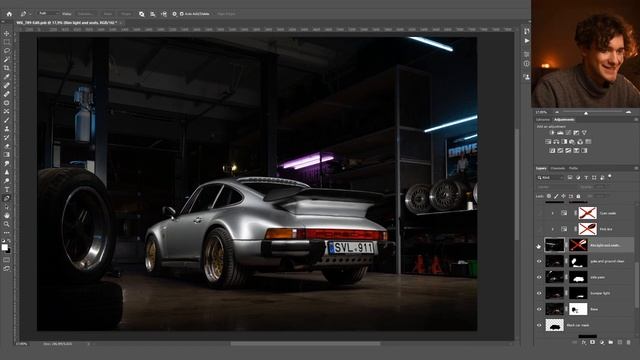The image size is (640, 360).
Task: Click the foreground color swatch
Action: 4,247
